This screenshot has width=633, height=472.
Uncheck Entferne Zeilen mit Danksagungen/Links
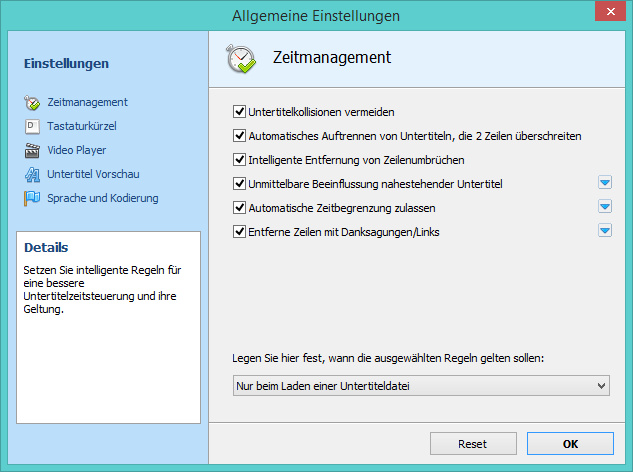pos(239,232)
